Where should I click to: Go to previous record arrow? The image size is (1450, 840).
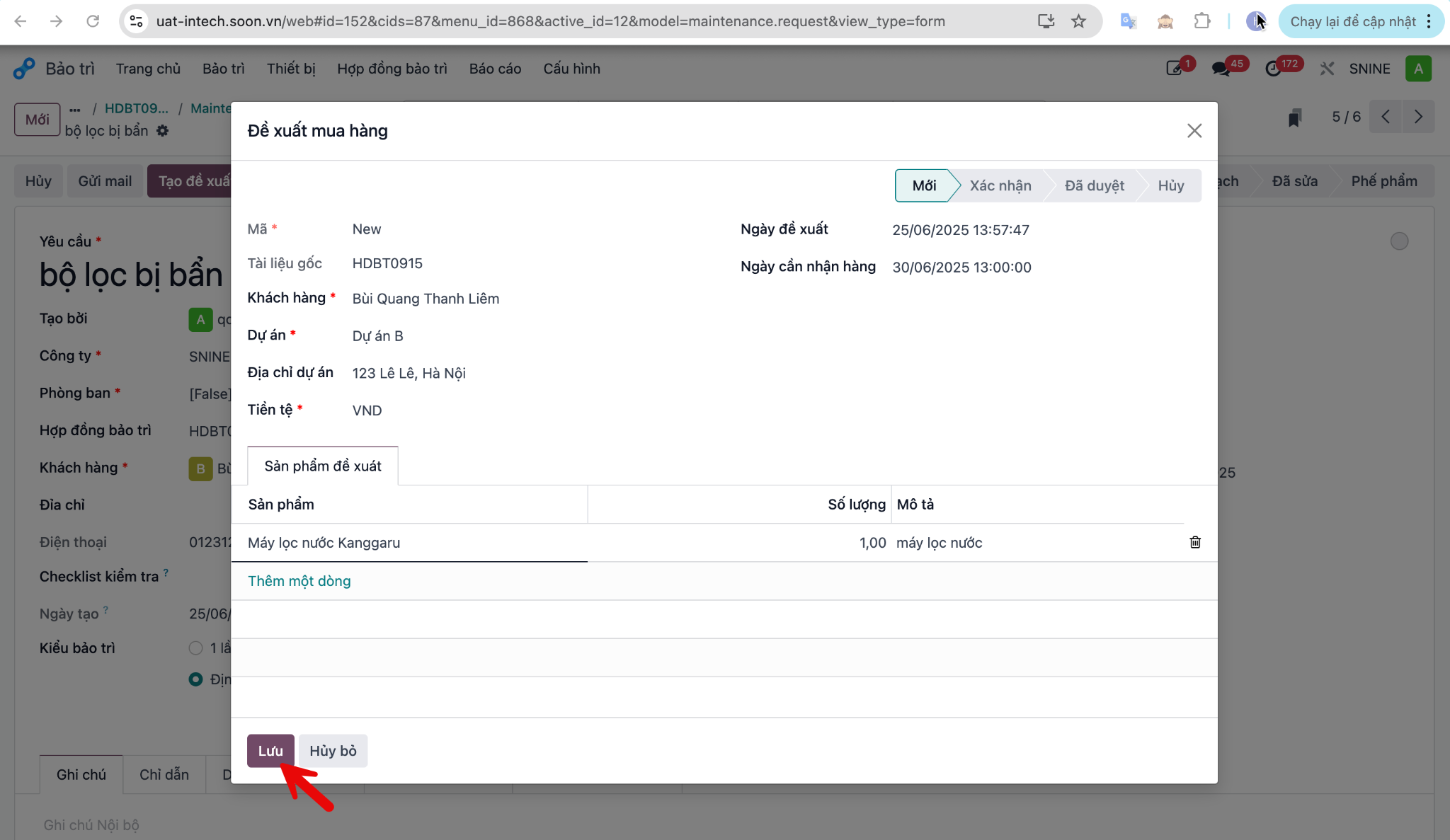click(x=1386, y=117)
